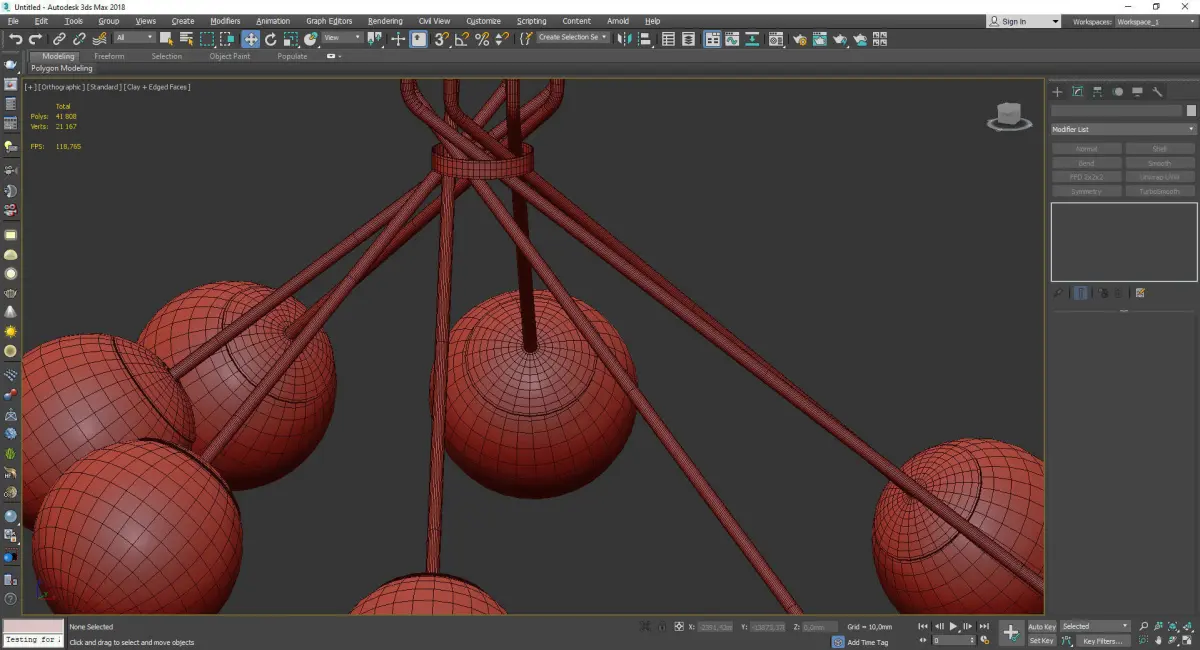Open the Scene Explorer toggle icon
Screen dimensions: 1200x650
(669, 39)
